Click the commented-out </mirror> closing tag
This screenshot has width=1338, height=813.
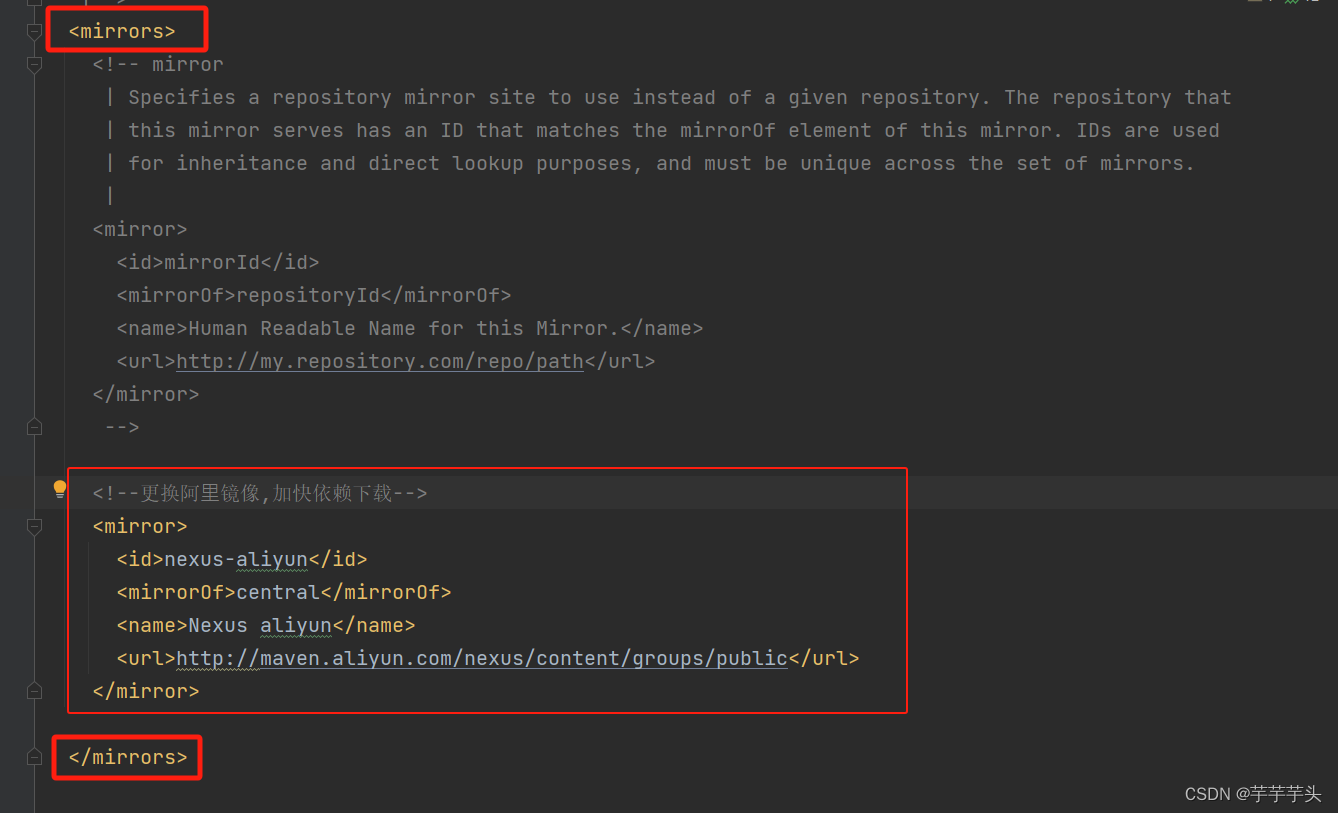[x=146, y=394]
